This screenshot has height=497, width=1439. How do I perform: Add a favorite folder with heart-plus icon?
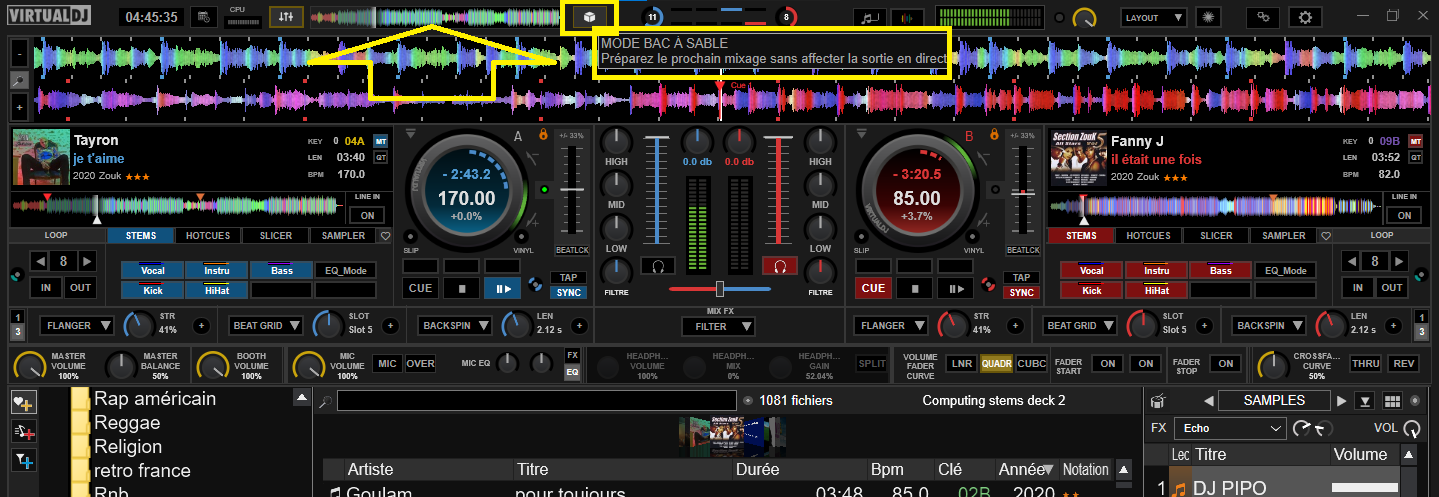22,402
